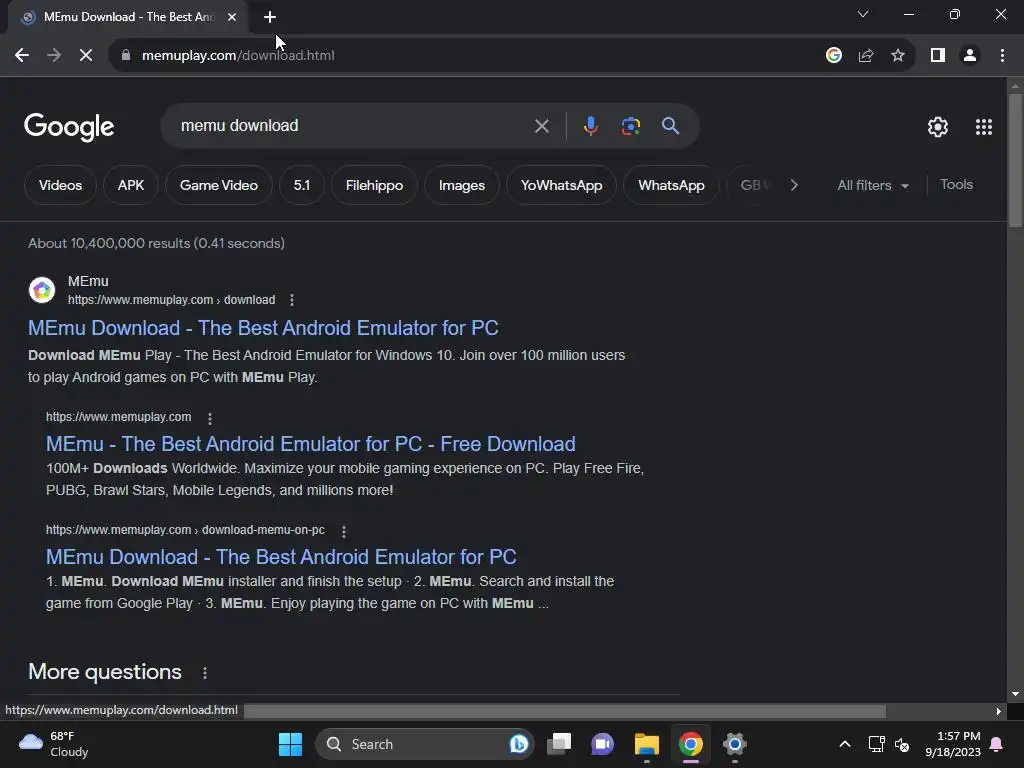Select the YoWhatsApp filter chip

click(x=562, y=185)
